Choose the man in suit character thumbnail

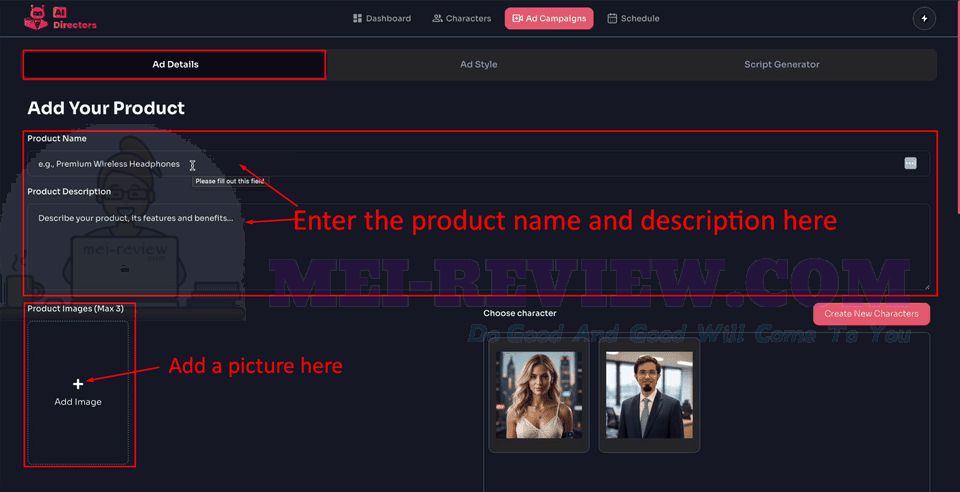coord(649,395)
